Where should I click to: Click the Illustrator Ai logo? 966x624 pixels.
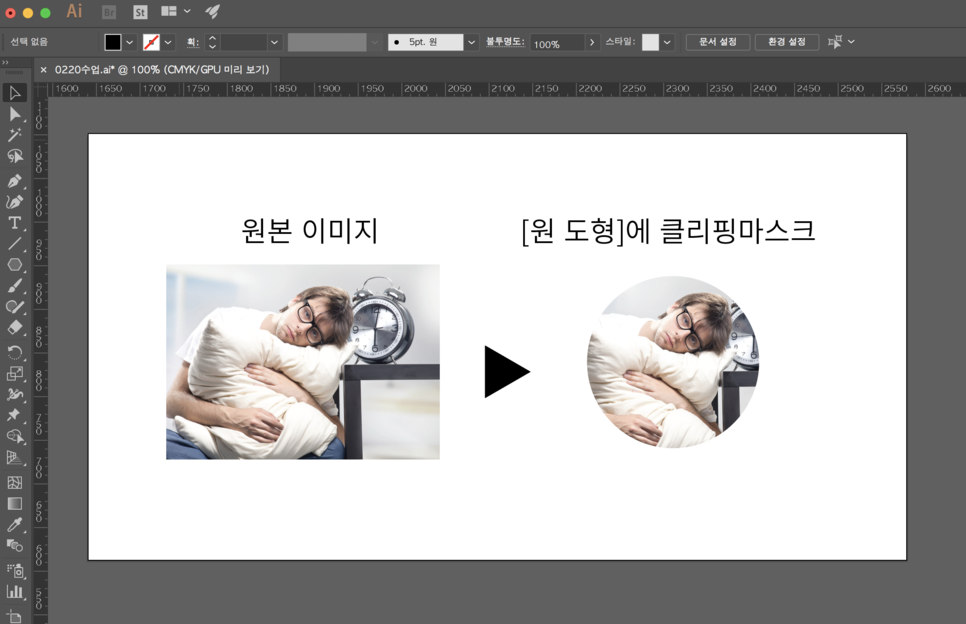(x=75, y=11)
